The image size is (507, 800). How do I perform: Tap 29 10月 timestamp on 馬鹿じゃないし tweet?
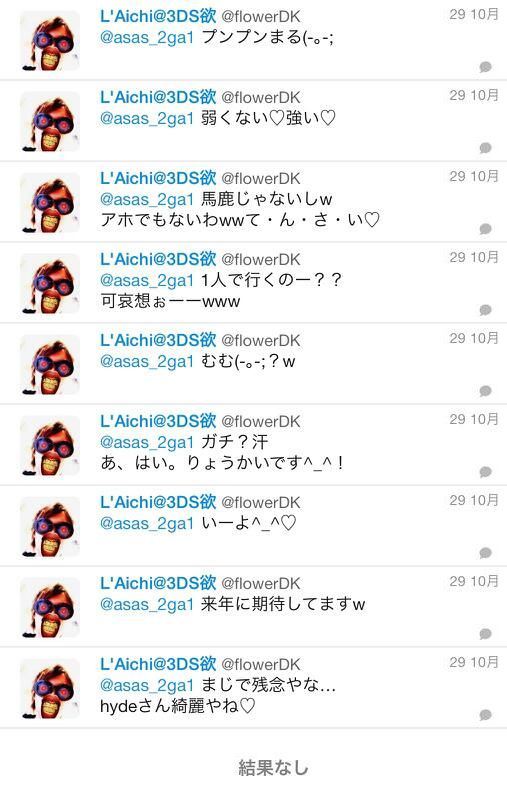[x=474, y=177]
